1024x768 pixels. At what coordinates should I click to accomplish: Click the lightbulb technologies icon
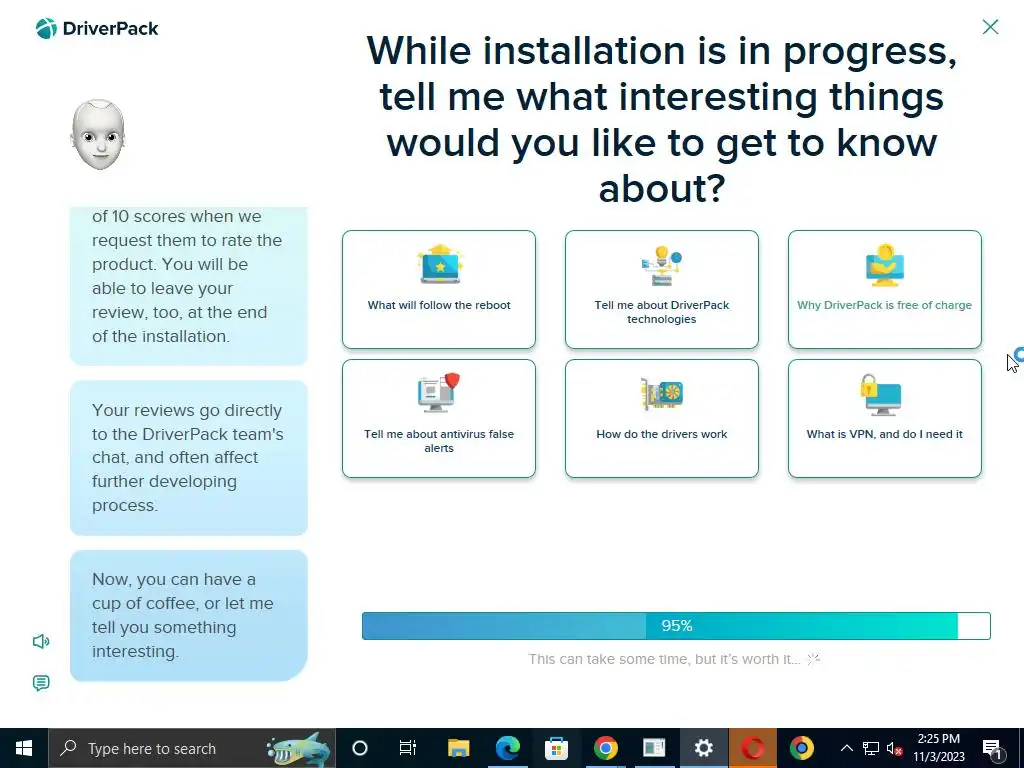[662, 265]
